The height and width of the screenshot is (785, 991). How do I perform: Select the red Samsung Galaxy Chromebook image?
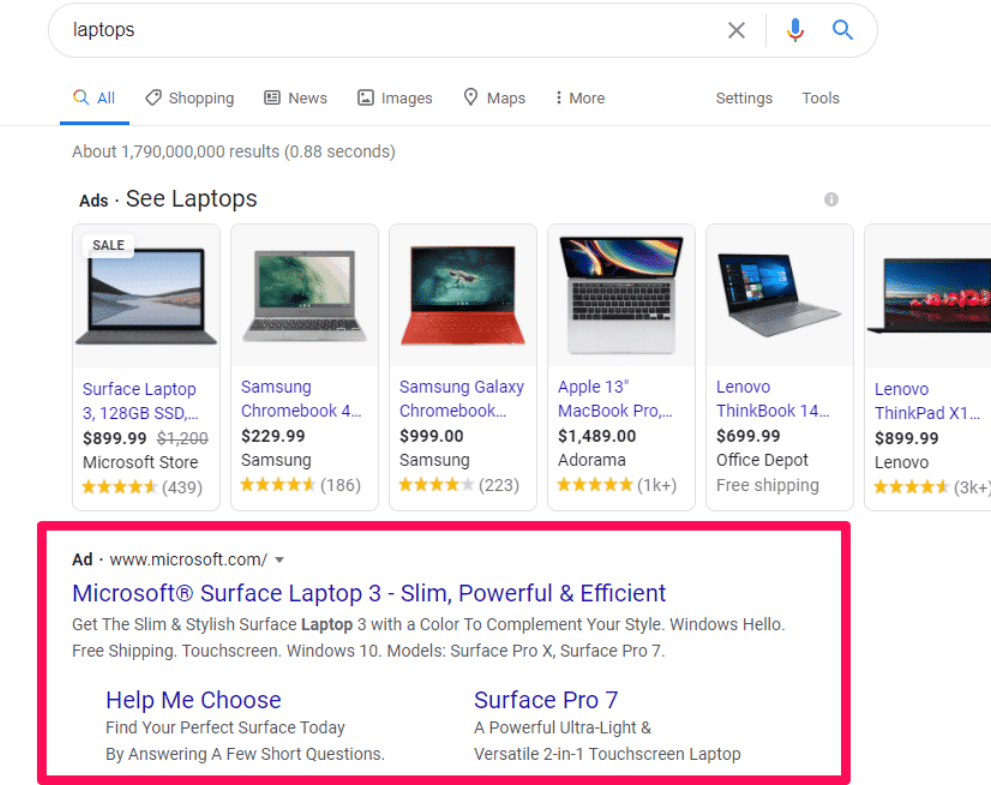click(463, 296)
